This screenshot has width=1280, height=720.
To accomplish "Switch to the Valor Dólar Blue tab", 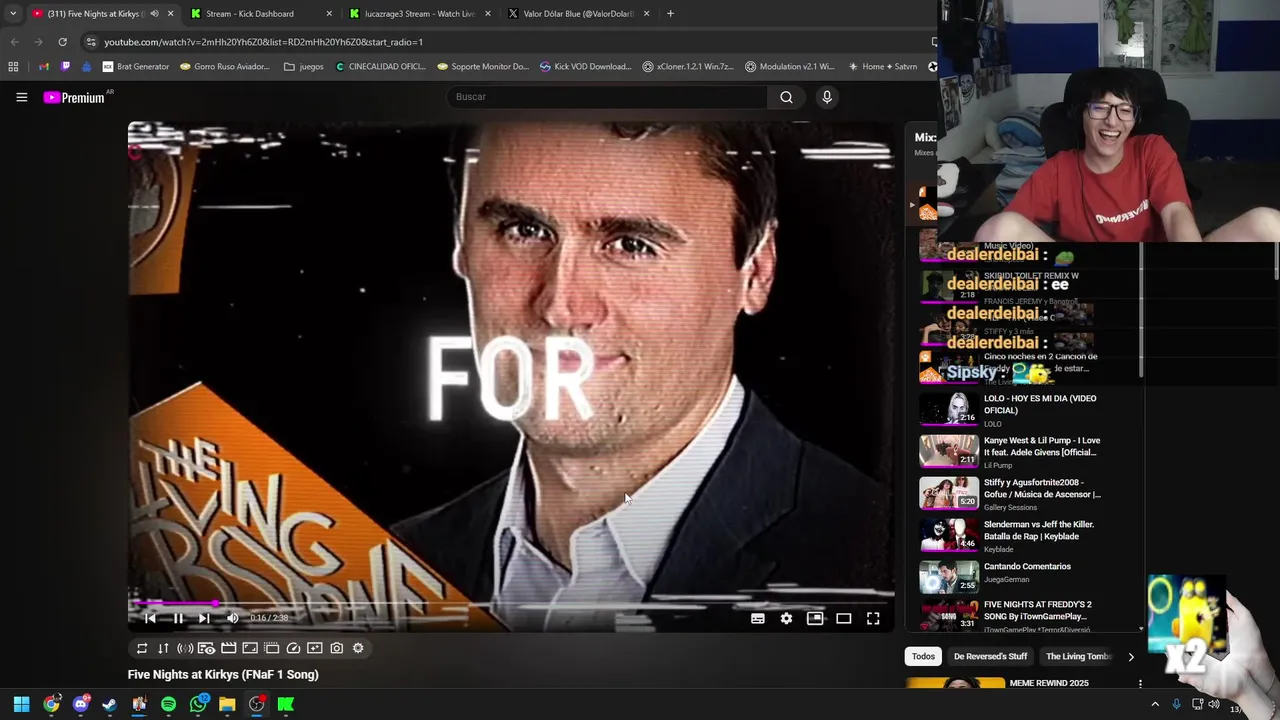I will (578, 14).
